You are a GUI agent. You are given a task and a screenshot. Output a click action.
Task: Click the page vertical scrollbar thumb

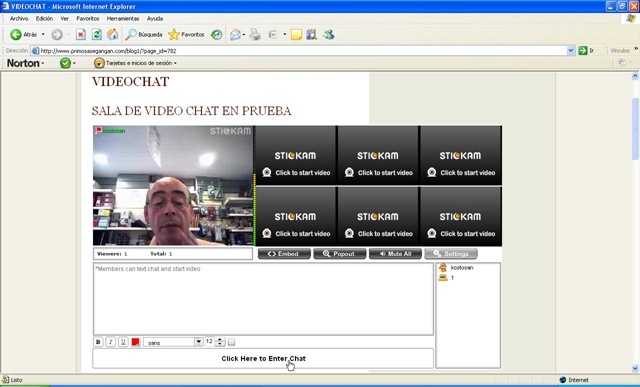click(636, 129)
